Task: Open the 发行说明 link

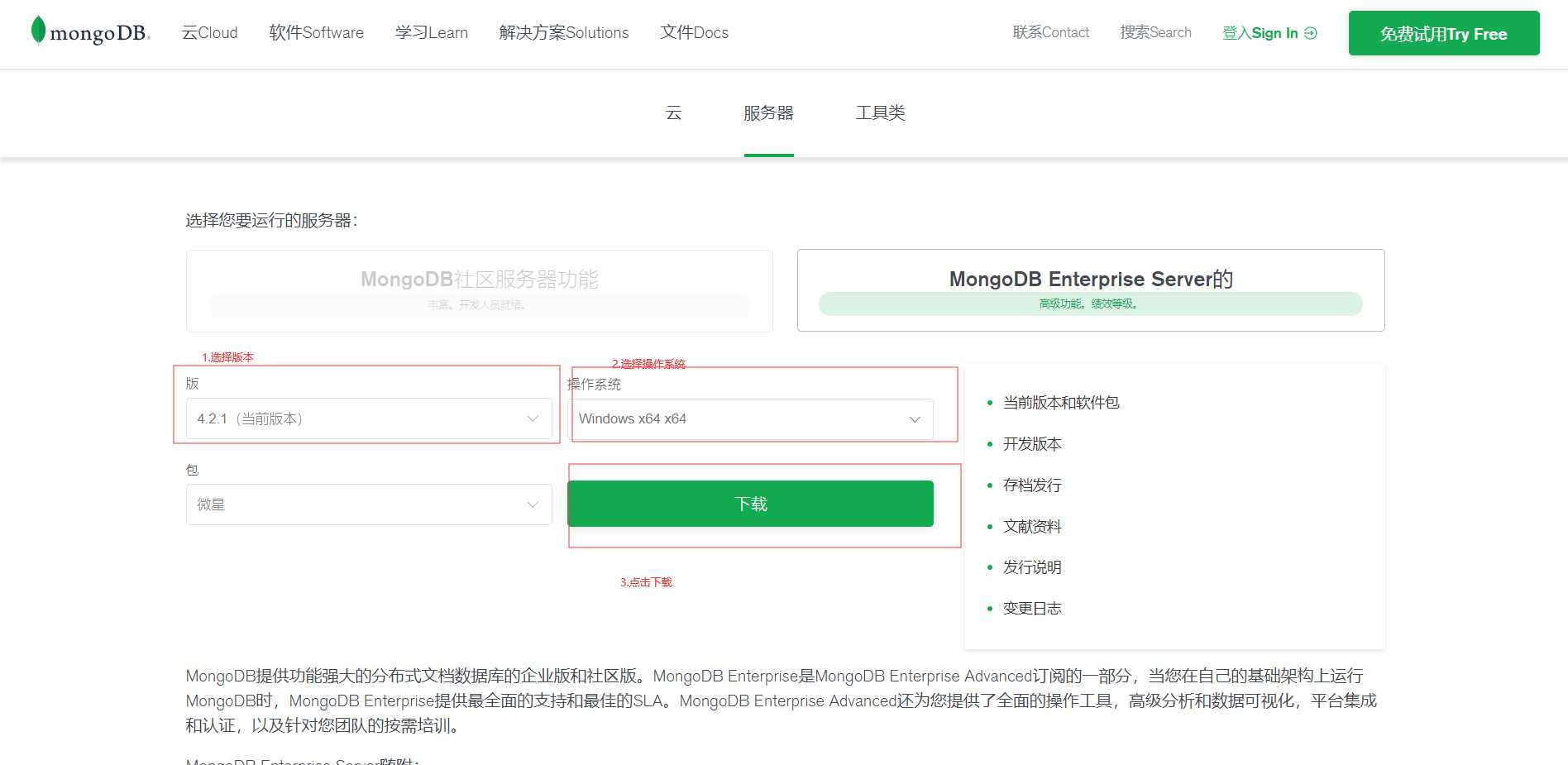Action: [1032, 567]
